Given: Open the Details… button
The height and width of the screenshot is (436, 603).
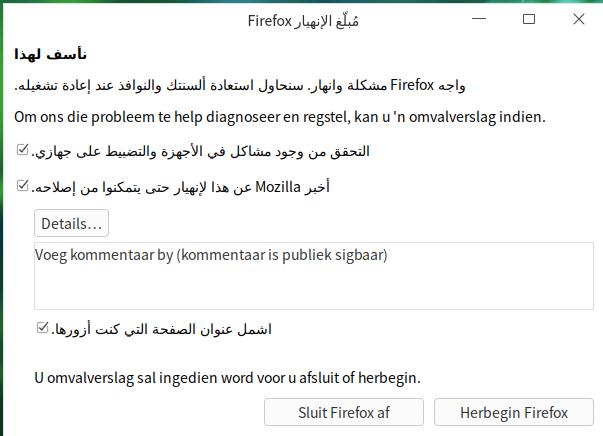Looking at the screenshot, I should (x=72, y=223).
